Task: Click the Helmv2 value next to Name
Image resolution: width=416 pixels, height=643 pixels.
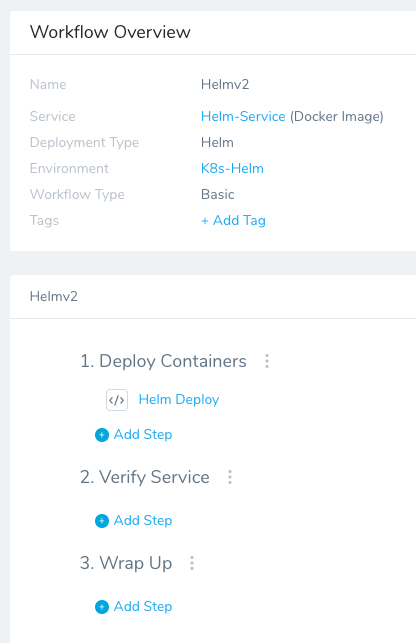Action: click(225, 84)
